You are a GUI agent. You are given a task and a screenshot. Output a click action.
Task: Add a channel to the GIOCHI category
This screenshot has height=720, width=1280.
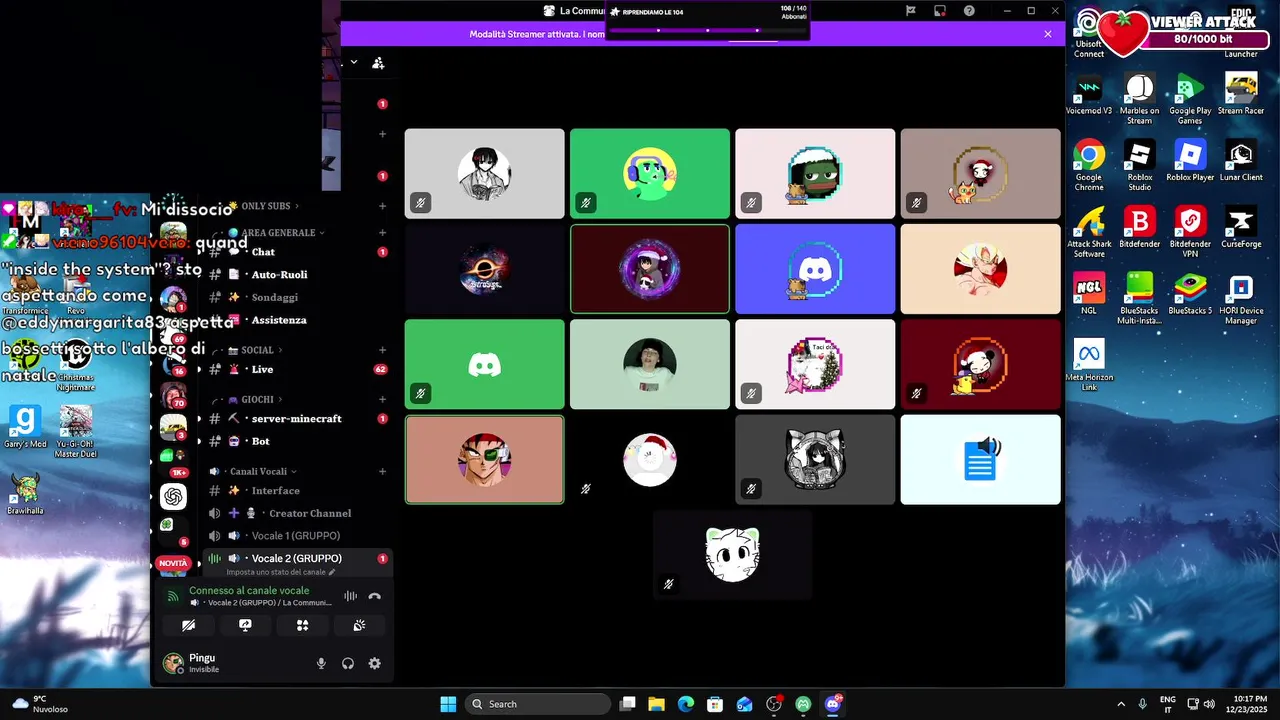382,399
